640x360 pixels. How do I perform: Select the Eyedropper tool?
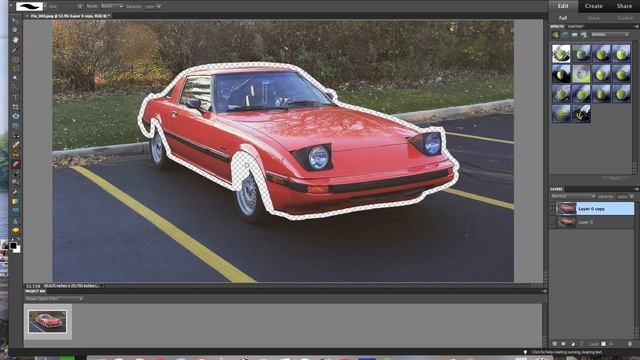tap(15, 49)
